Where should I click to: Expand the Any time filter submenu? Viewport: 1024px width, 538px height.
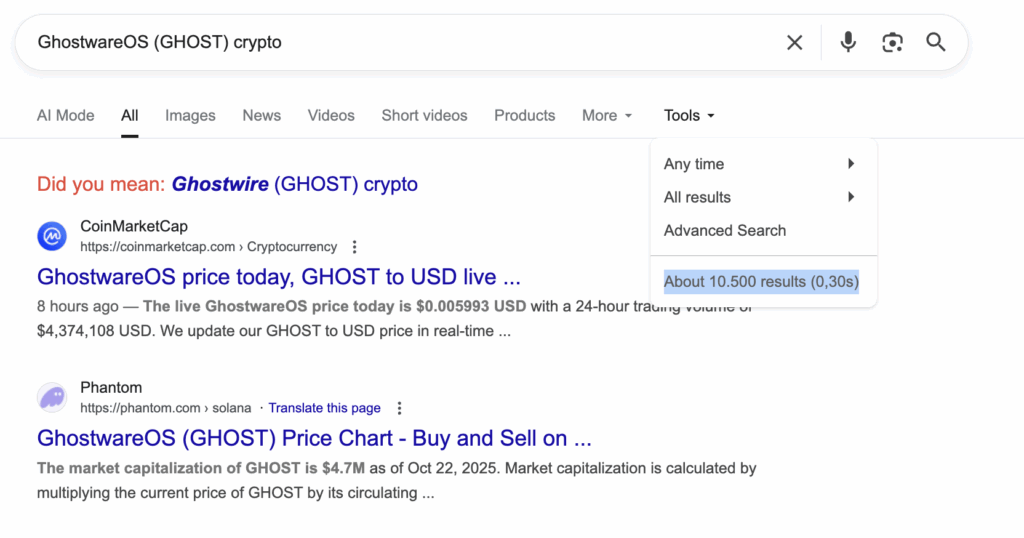pos(762,164)
